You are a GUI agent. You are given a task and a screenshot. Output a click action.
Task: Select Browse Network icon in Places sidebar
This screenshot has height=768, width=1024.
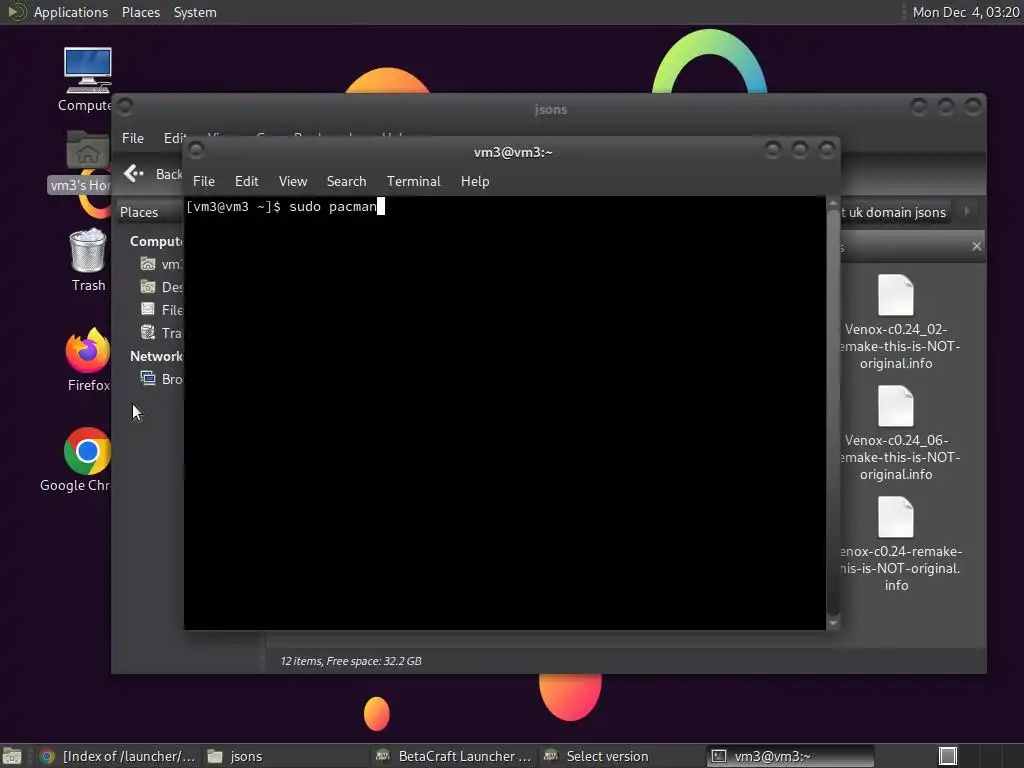(148, 378)
